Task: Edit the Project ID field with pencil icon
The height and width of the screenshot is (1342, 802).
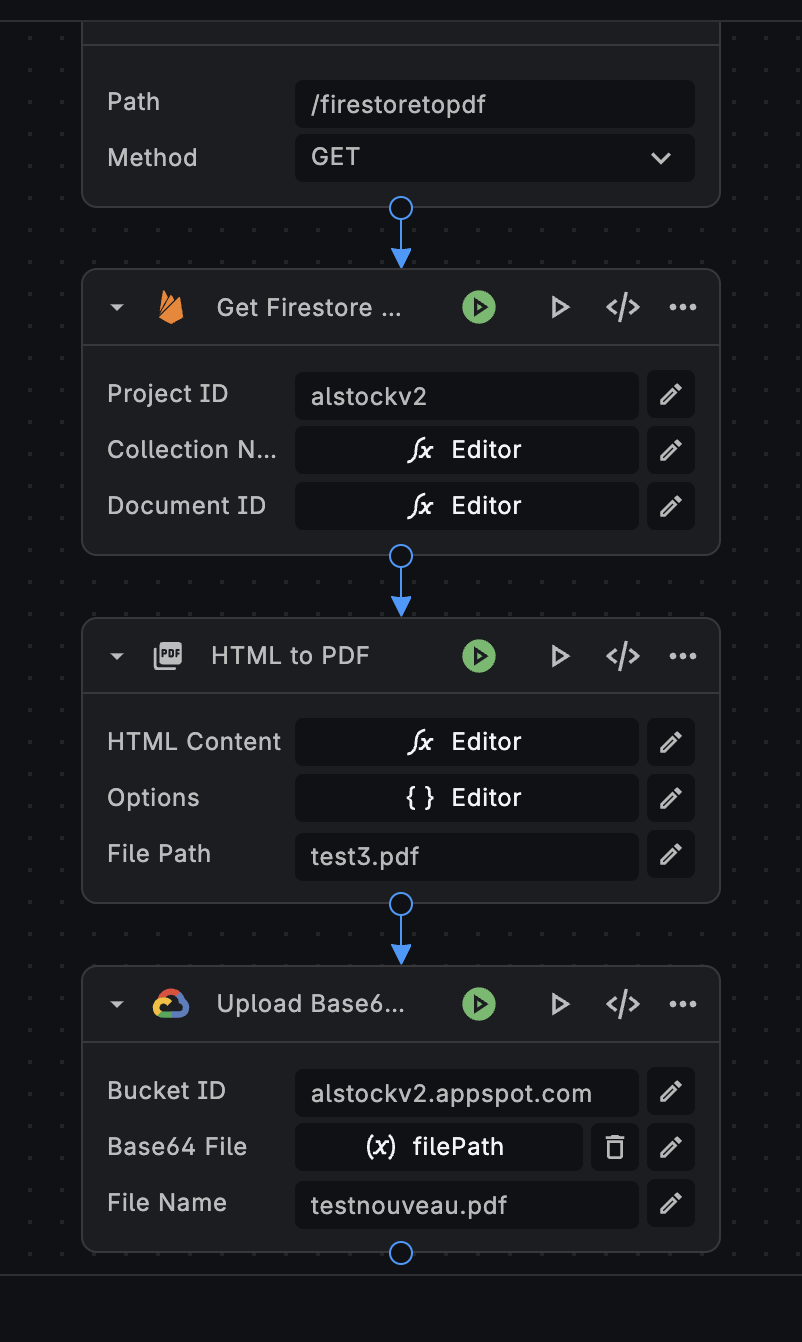Action: pos(670,394)
